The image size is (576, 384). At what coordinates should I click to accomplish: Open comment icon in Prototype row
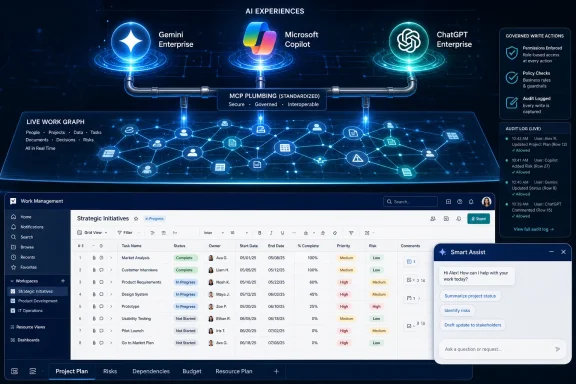(101, 306)
